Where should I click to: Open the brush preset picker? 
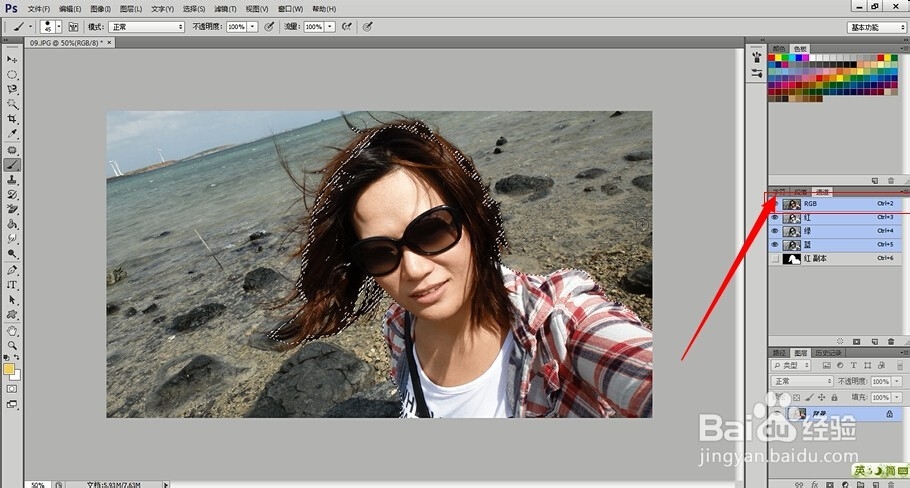click(51, 27)
